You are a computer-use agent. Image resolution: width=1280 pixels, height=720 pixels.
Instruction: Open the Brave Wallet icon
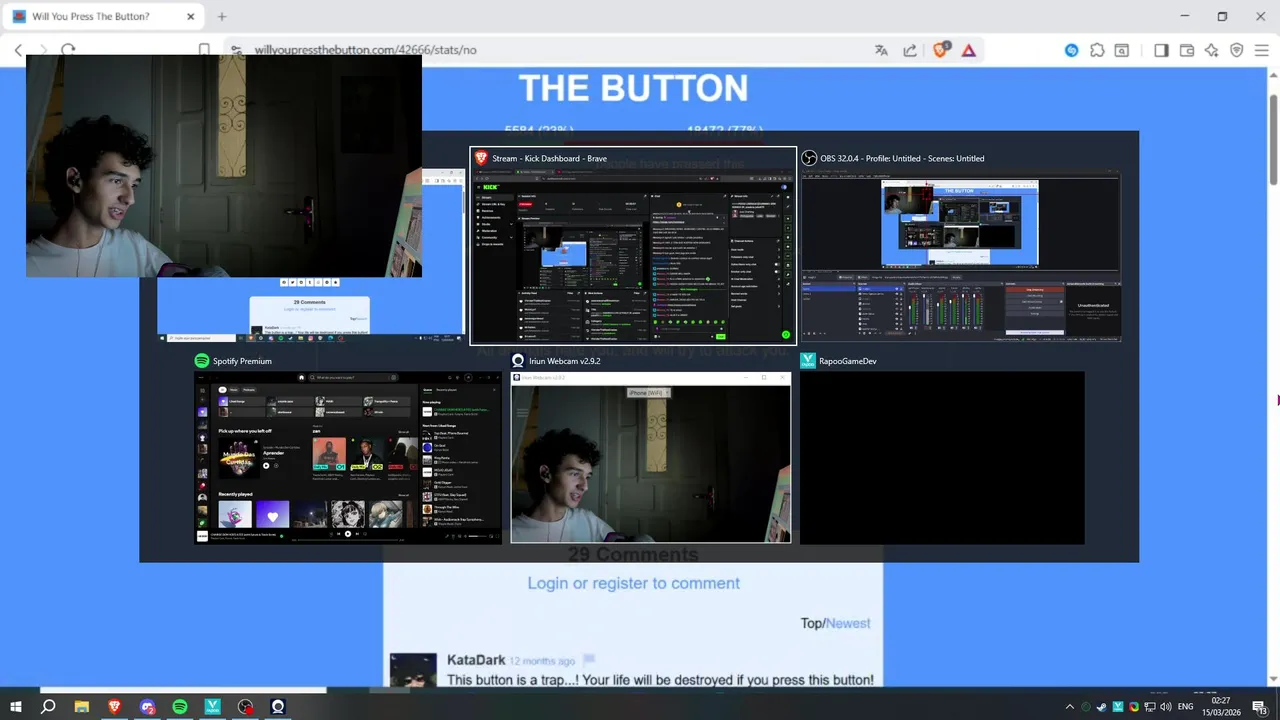(1187, 50)
